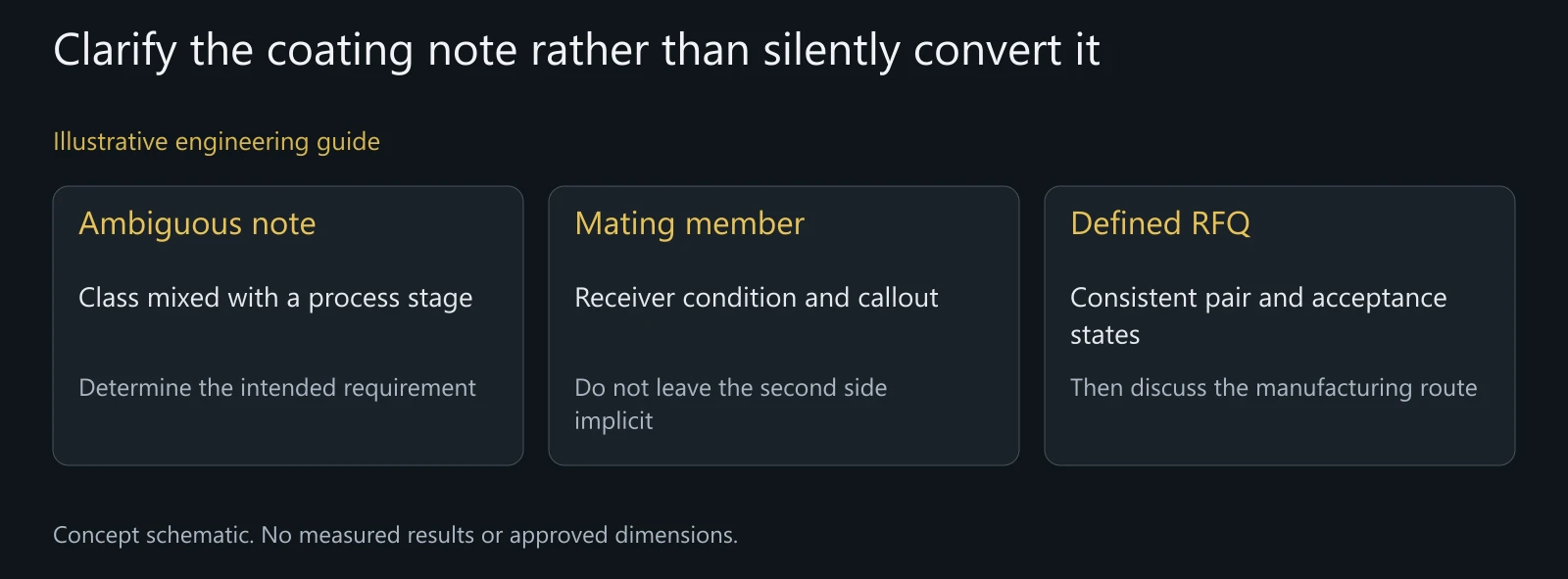
Task: Click 'Consistent pair and acceptance states' text
Action: pyautogui.click(x=1258, y=315)
